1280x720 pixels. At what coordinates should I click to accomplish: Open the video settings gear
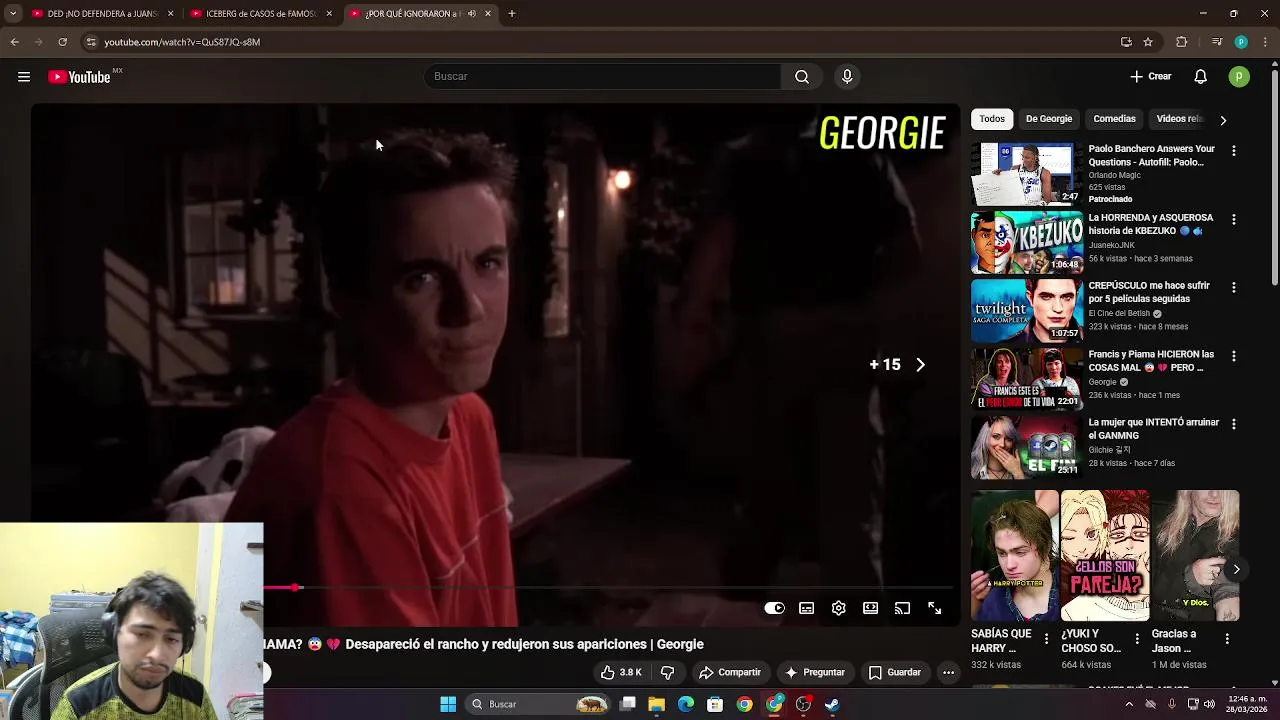tap(839, 608)
